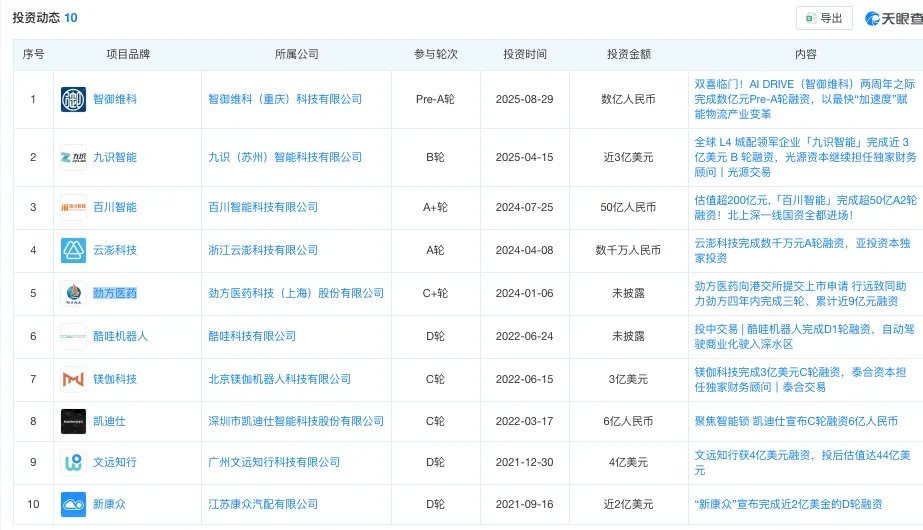Click the 新康众 blue cloud logo
The width and height of the screenshot is (923, 530).
tap(73, 505)
